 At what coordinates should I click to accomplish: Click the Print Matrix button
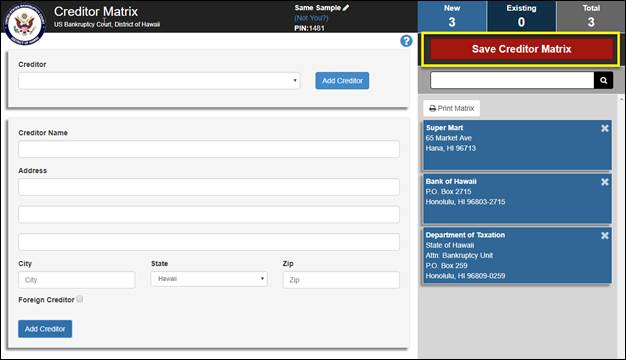click(452, 108)
